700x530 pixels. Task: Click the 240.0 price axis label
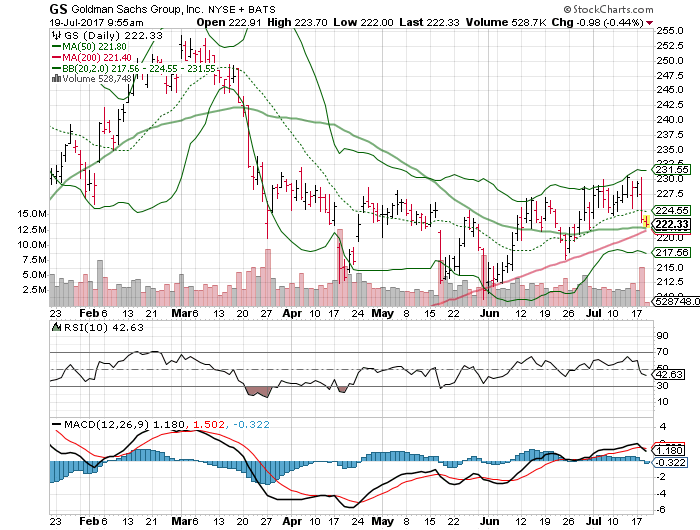(x=670, y=120)
